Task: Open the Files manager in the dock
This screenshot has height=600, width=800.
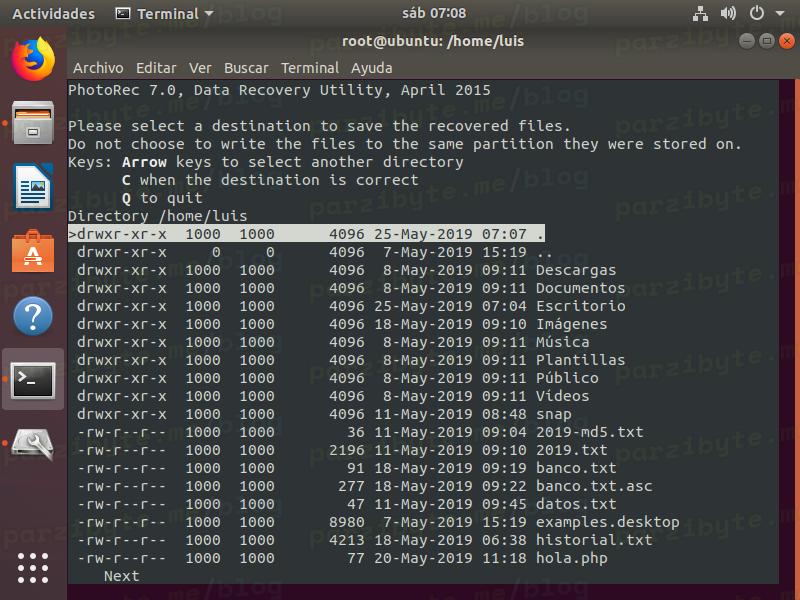Action: 33,123
